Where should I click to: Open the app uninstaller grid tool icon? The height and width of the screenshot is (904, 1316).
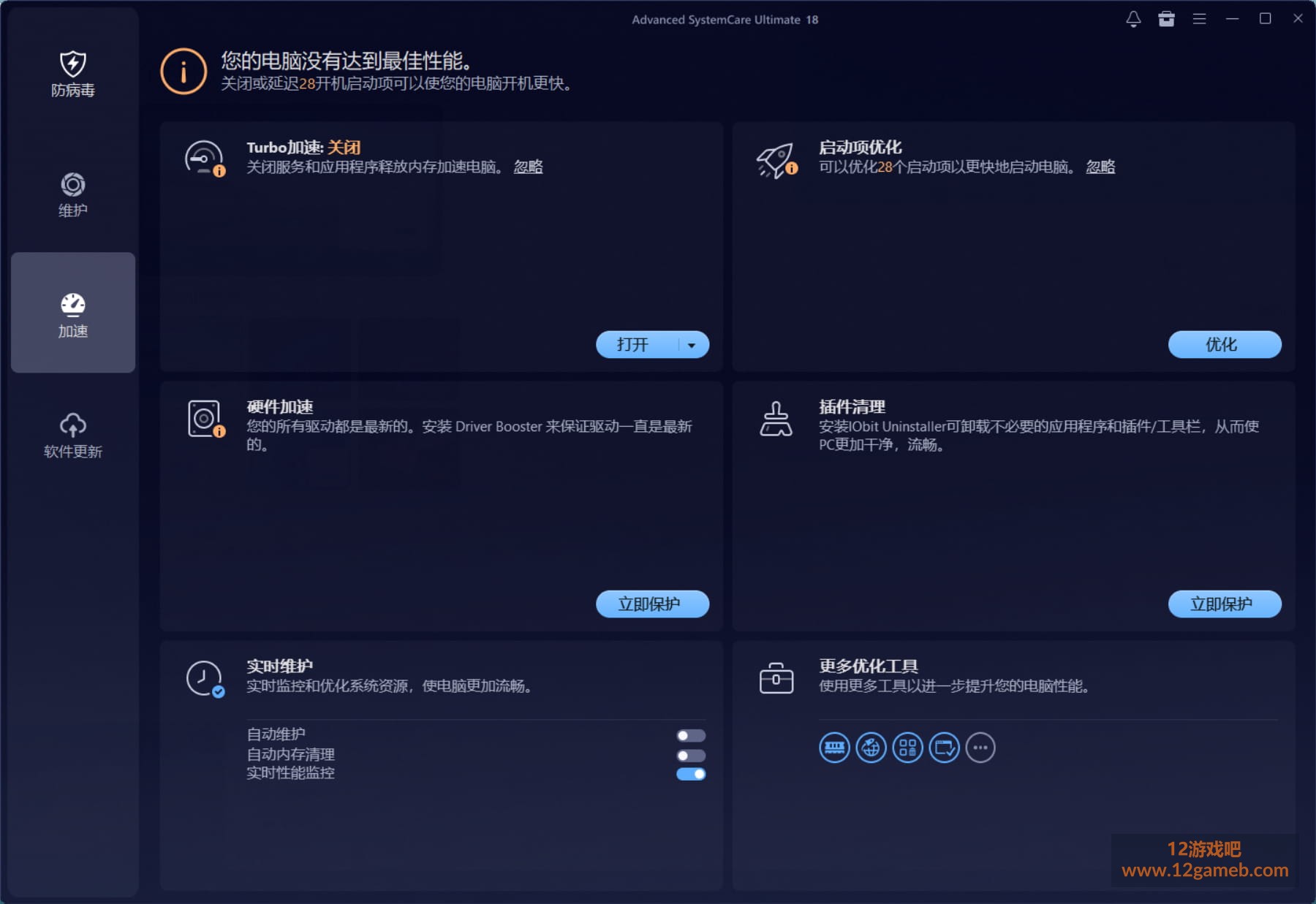tap(907, 748)
